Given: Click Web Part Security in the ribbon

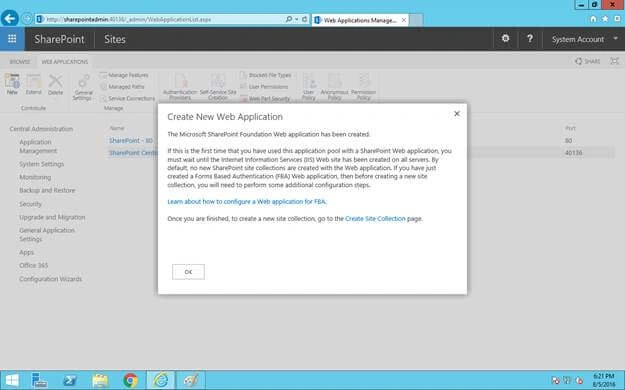Looking at the screenshot, I should [x=265, y=98].
